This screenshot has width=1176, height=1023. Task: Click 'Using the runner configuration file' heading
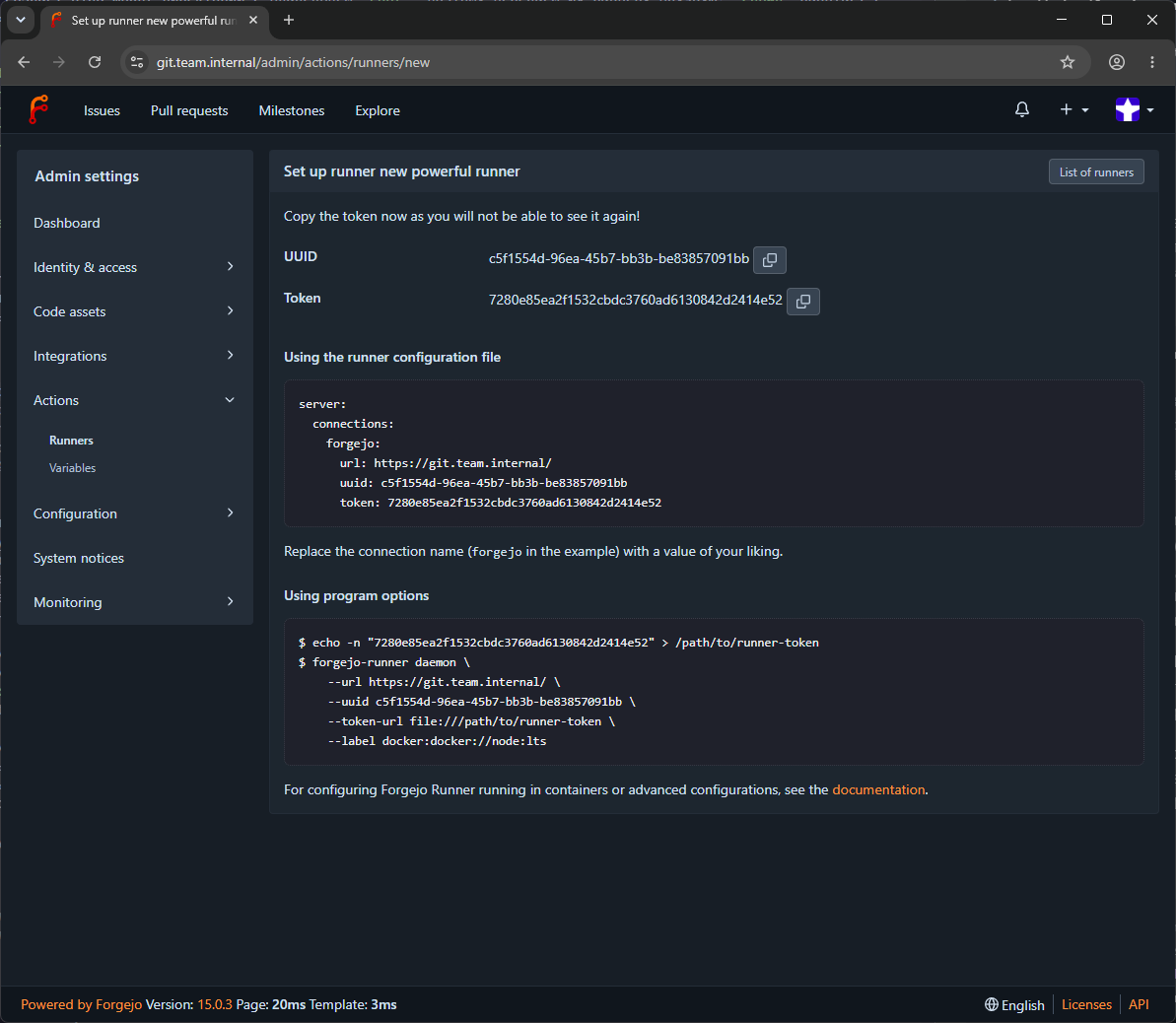pyautogui.click(x=392, y=357)
